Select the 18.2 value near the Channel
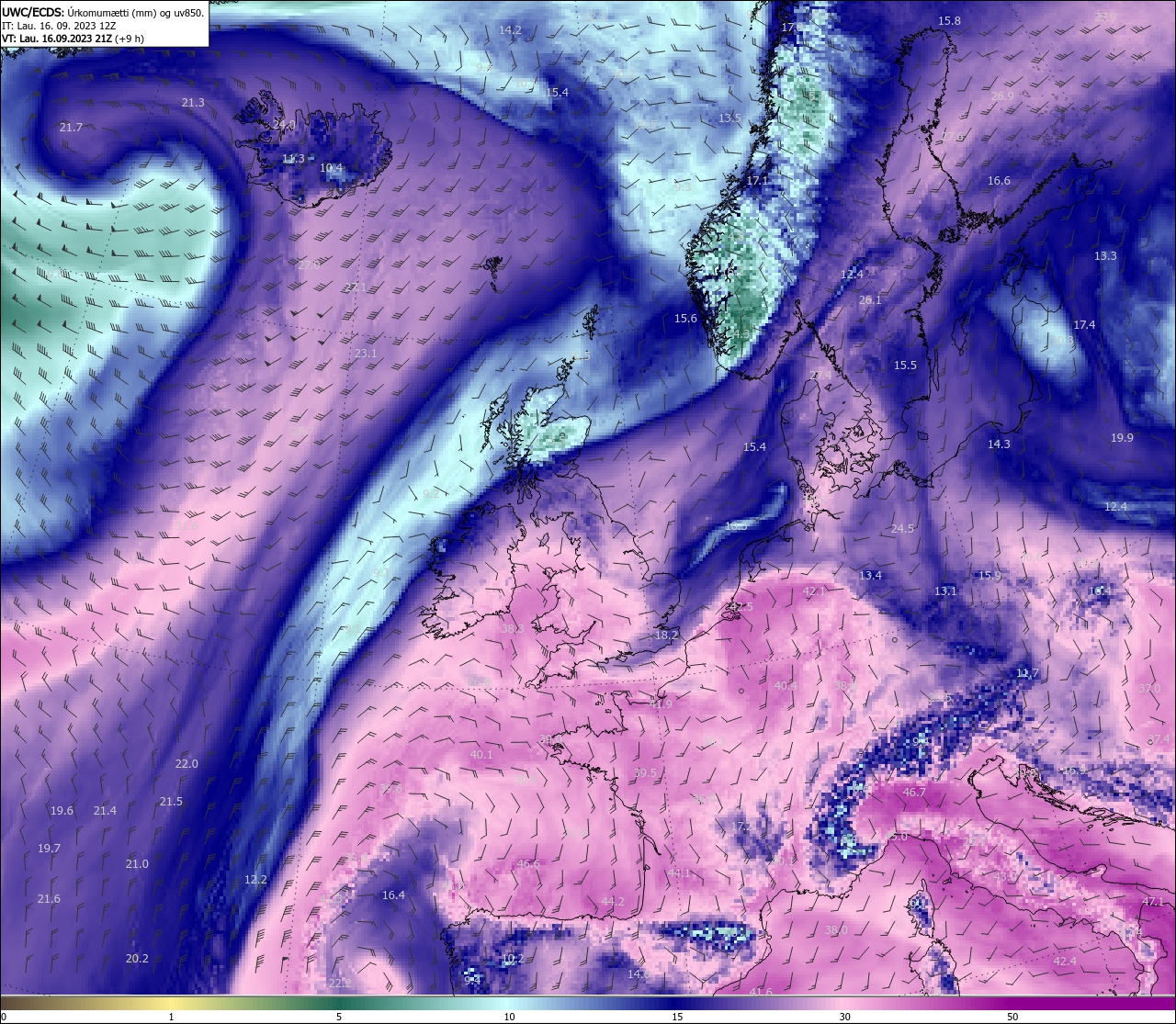1176x1024 pixels. point(666,636)
